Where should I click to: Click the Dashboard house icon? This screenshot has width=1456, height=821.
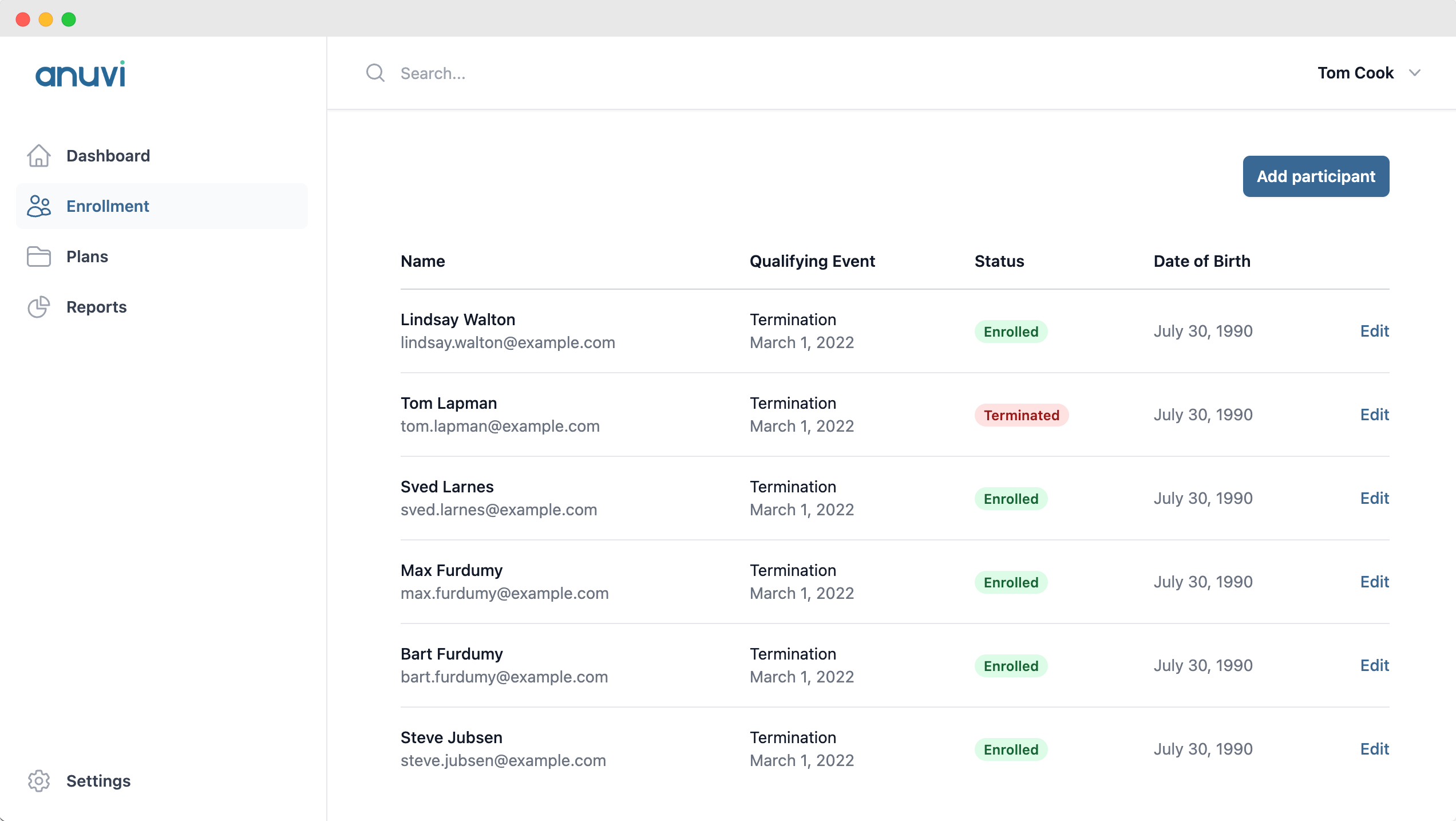click(x=39, y=156)
